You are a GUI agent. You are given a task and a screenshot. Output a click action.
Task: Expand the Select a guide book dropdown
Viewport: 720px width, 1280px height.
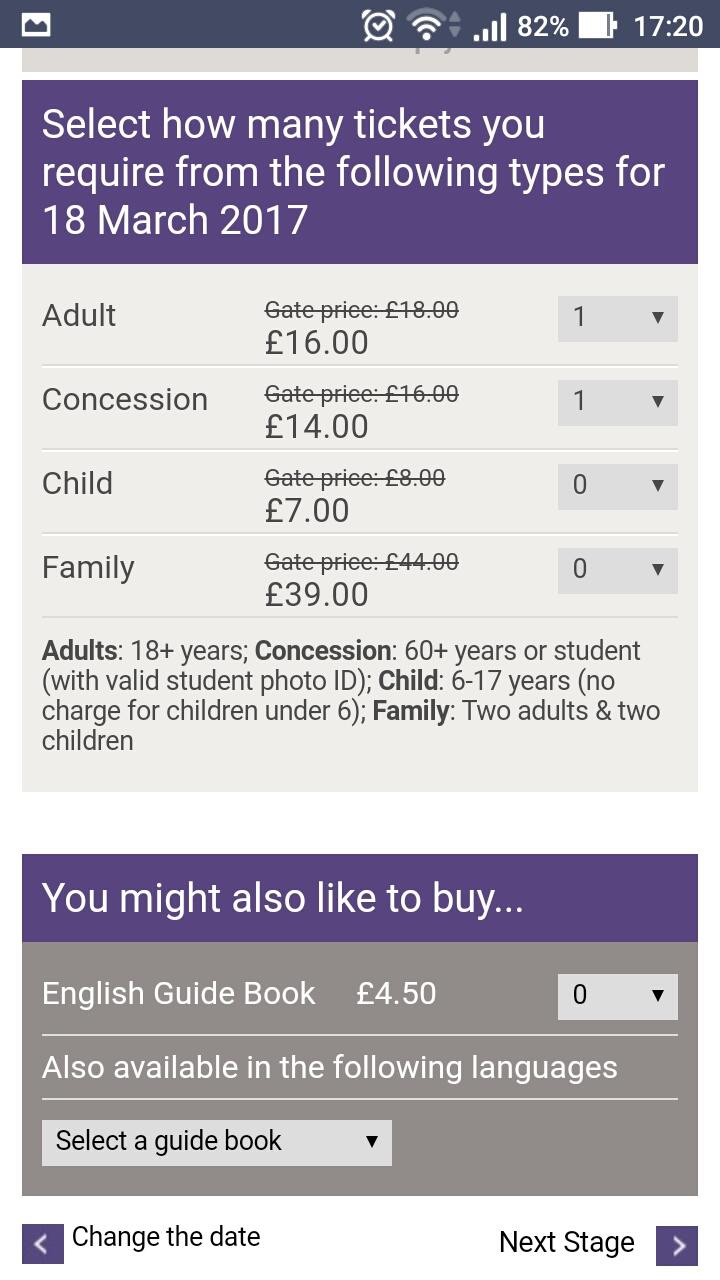coord(217,1142)
